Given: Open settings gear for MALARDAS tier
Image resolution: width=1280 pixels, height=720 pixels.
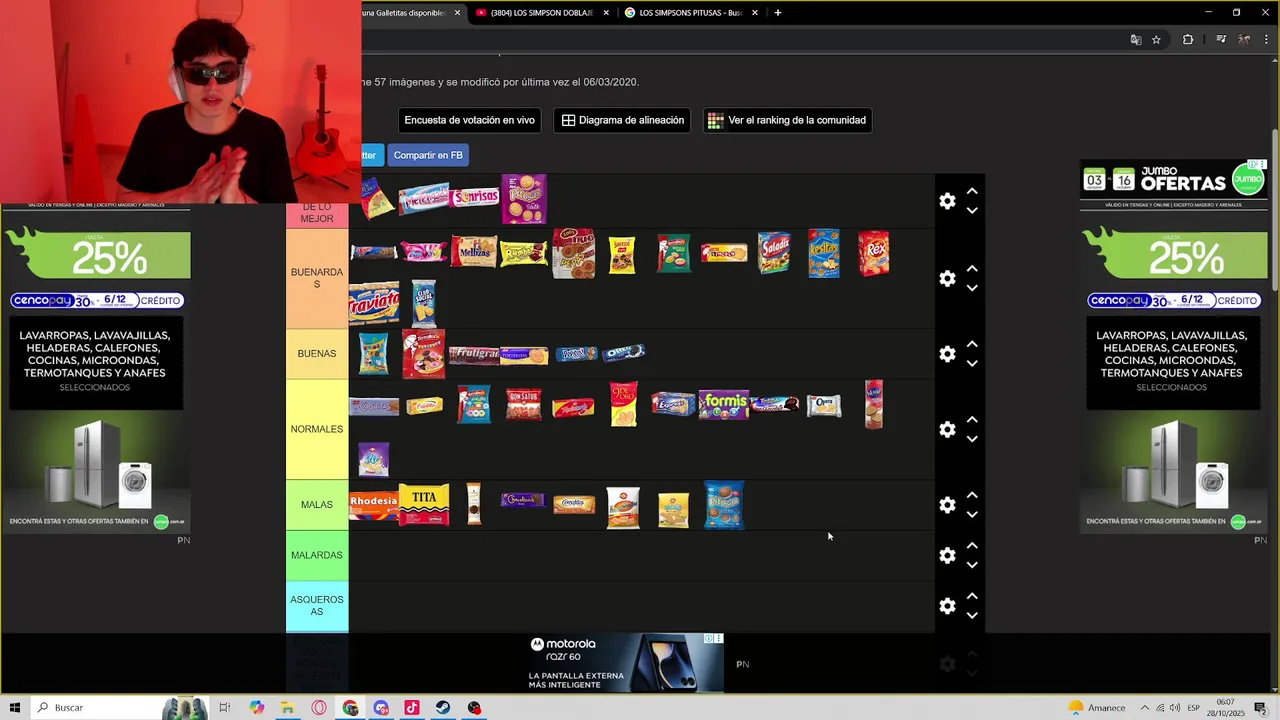Looking at the screenshot, I should click(947, 555).
